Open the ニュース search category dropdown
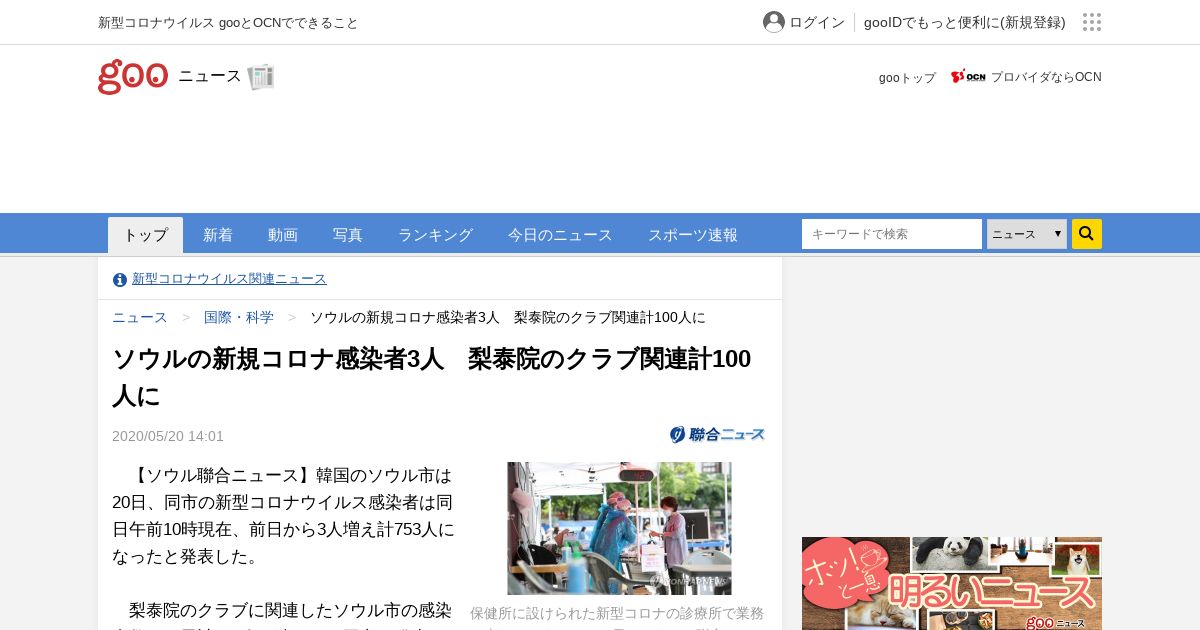The width and height of the screenshot is (1200, 630). pyautogui.click(x=1027, y=234)
